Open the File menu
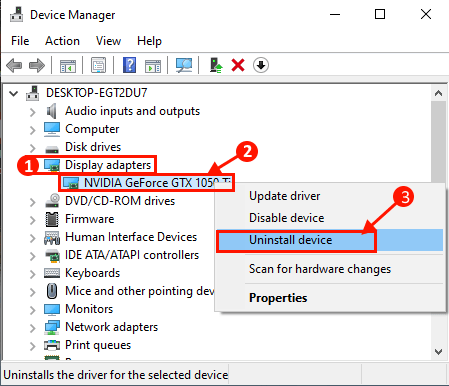This screenshot has width=449, height=386. tap(20, 41)
